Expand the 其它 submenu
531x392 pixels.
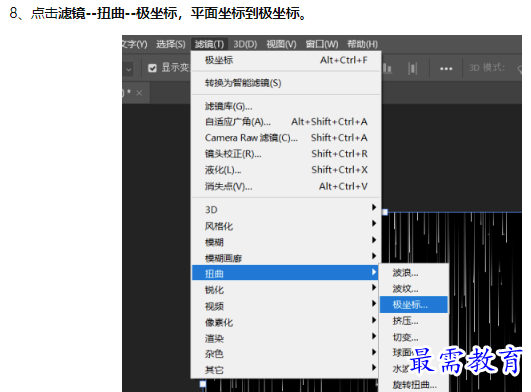click(285, 370)
